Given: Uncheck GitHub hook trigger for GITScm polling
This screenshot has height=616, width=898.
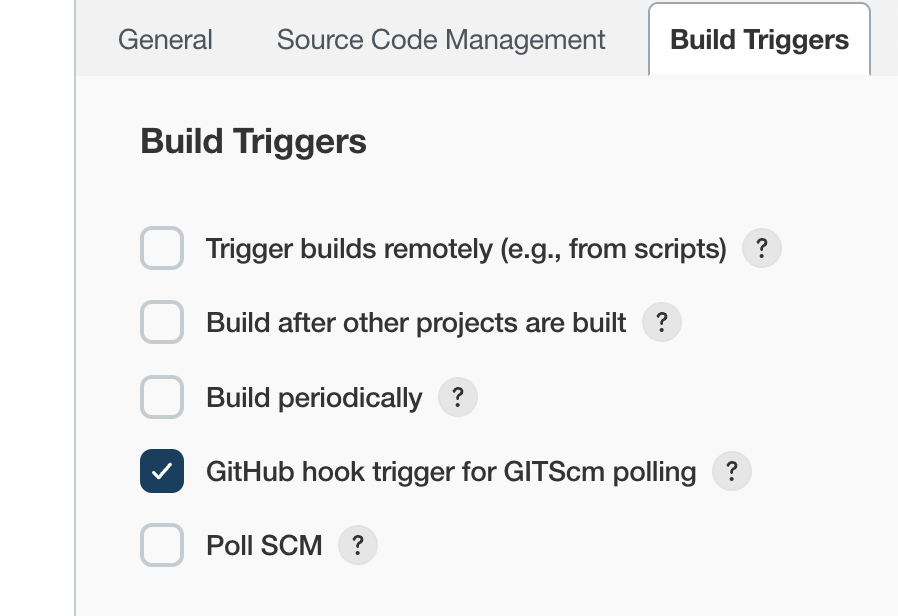Looking at the screenshot, I should point(162,471).
